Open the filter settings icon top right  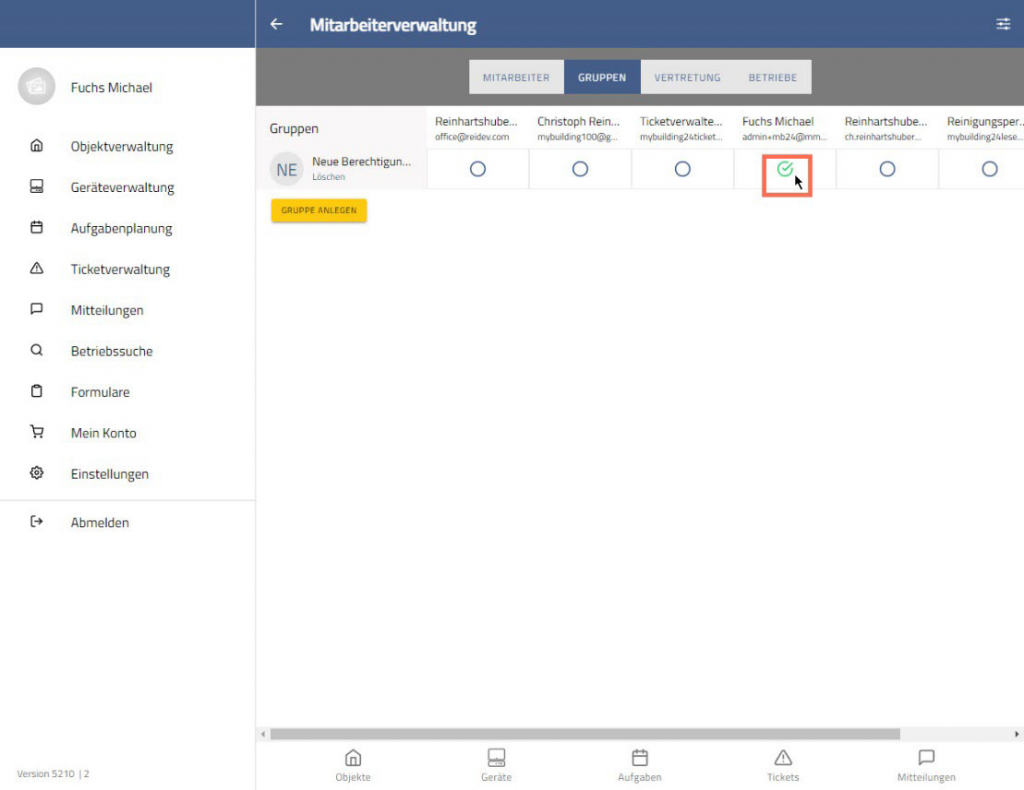(1003, 24)
